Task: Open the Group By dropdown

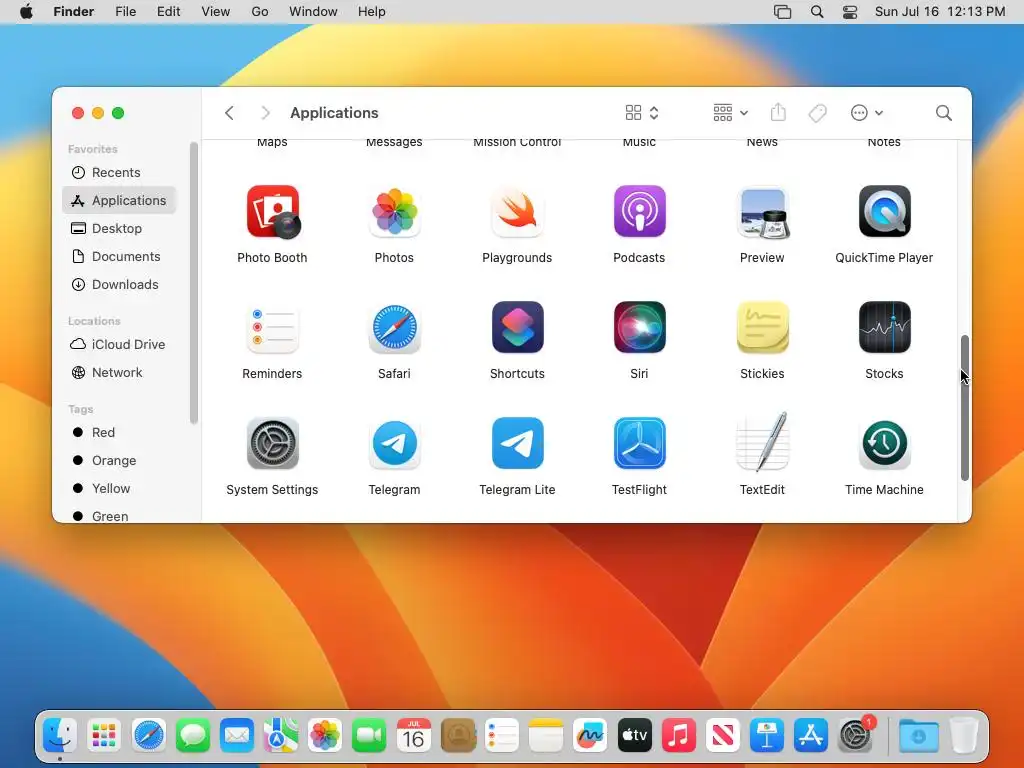Action: [x=730, y=113]
